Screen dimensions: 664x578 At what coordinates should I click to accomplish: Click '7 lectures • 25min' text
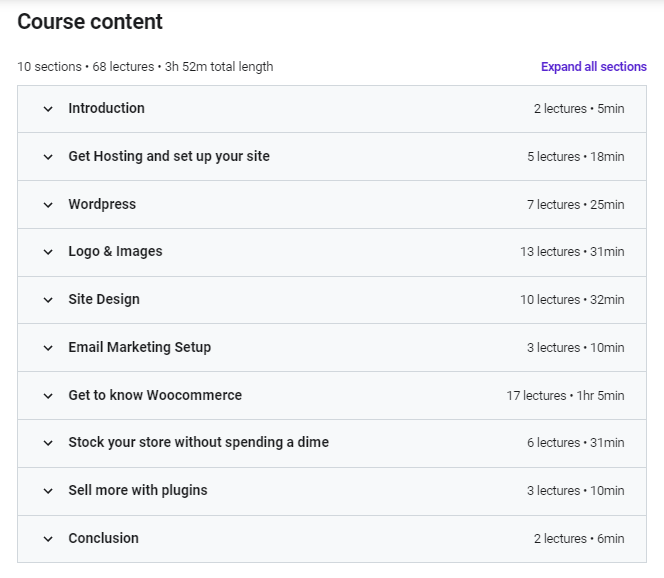(x=575, y=205)
